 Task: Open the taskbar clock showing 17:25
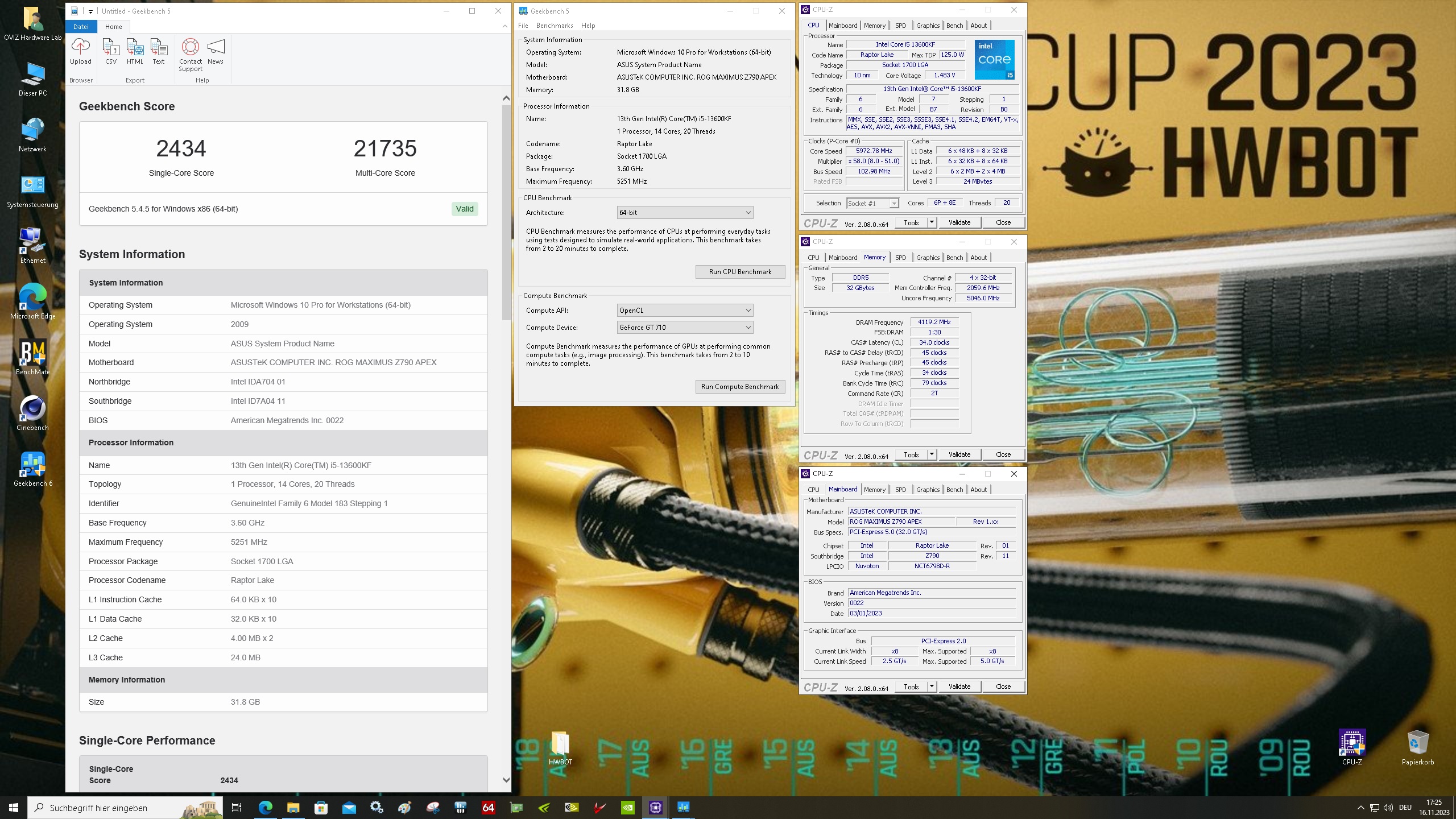(1434, 808)
